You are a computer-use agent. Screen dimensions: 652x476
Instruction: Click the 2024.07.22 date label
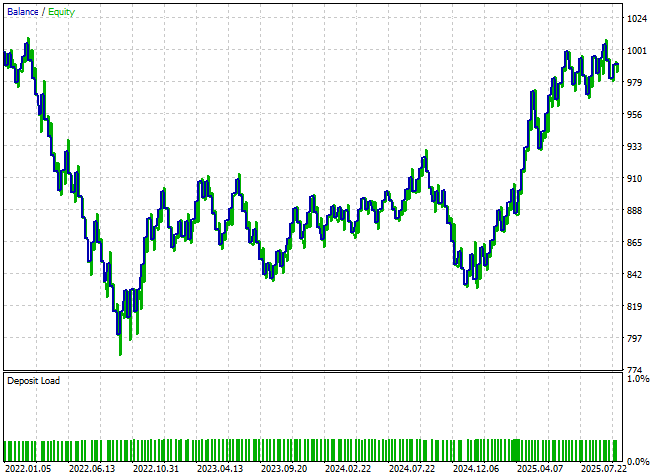pos(412,469)
